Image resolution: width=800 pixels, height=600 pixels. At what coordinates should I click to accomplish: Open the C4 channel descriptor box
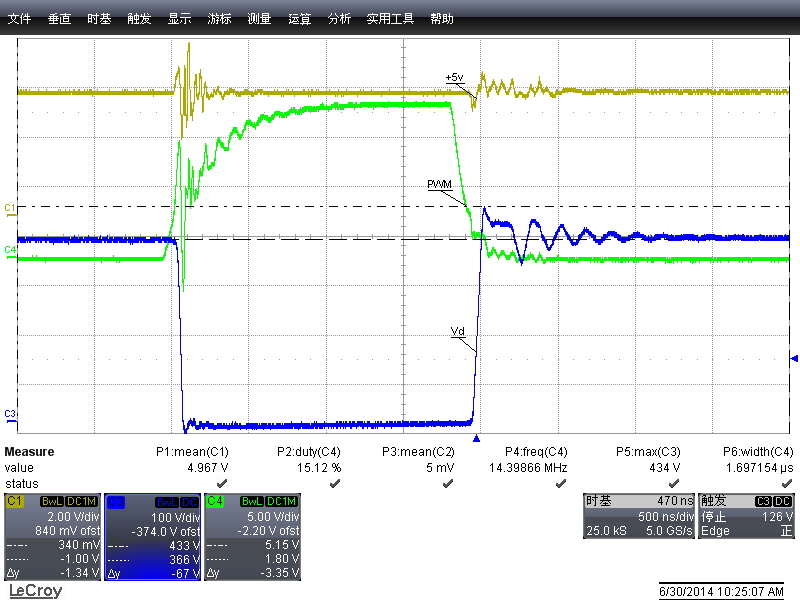pos(253,537)
